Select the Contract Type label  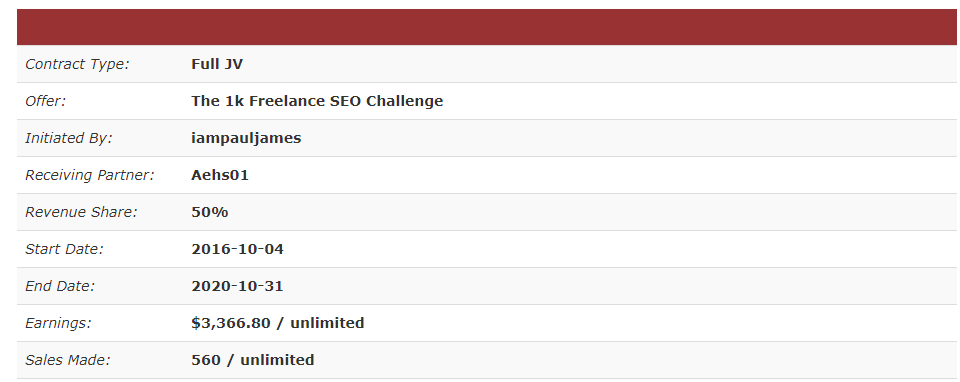[77, 64]
